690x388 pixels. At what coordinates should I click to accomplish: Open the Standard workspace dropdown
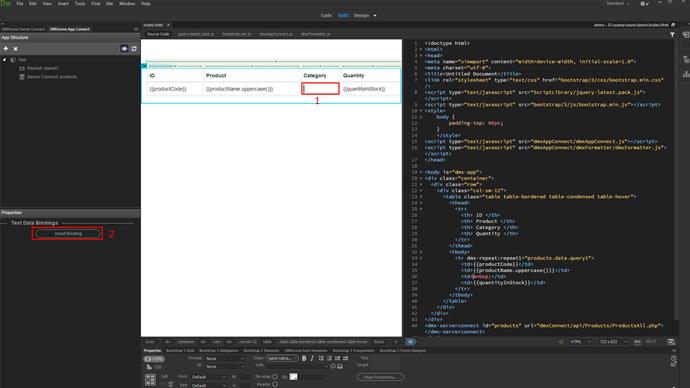pyautogui.click(x=617, y=4)
